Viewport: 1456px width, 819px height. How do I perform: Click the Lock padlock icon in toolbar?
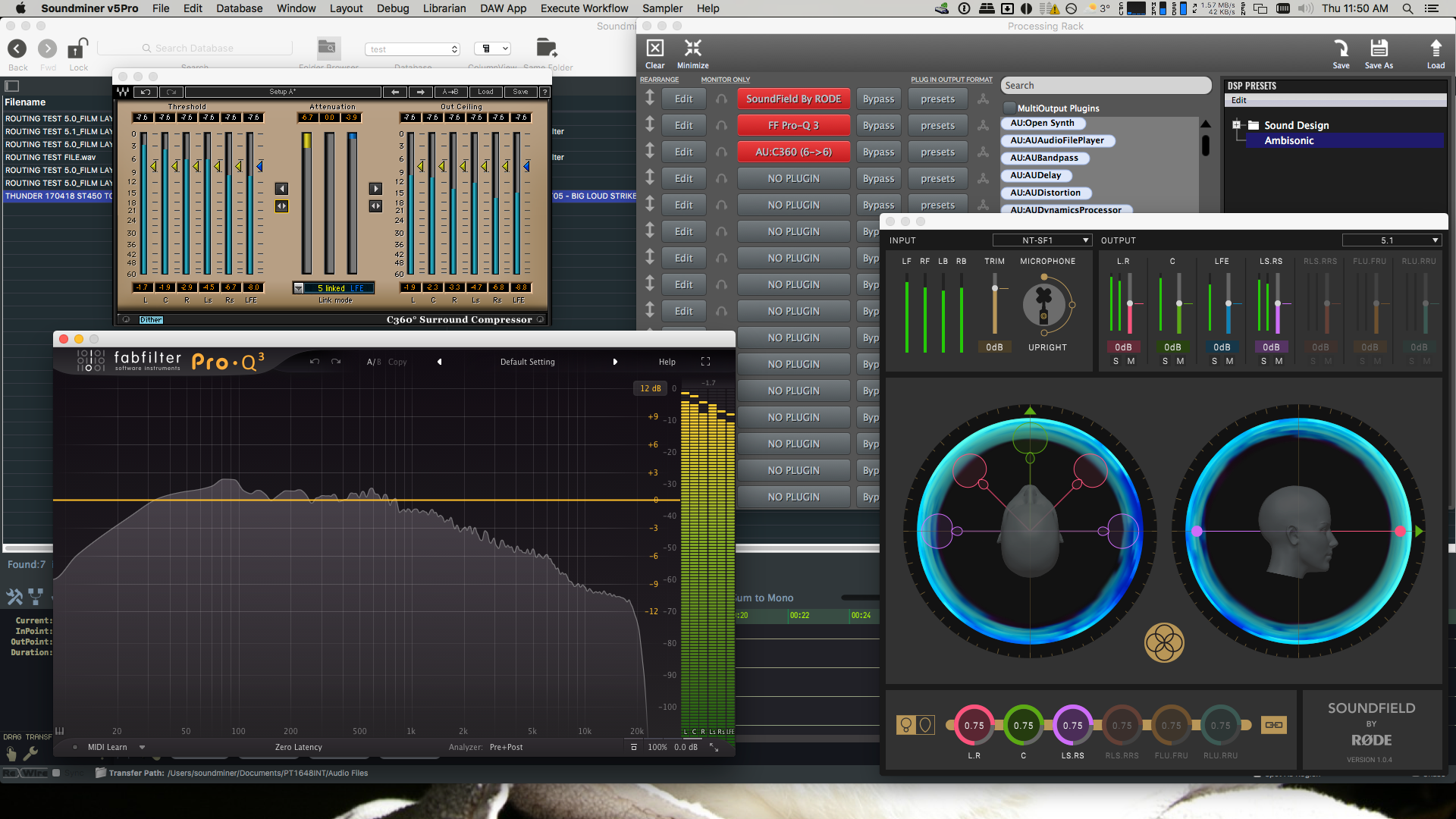point(77,49)
